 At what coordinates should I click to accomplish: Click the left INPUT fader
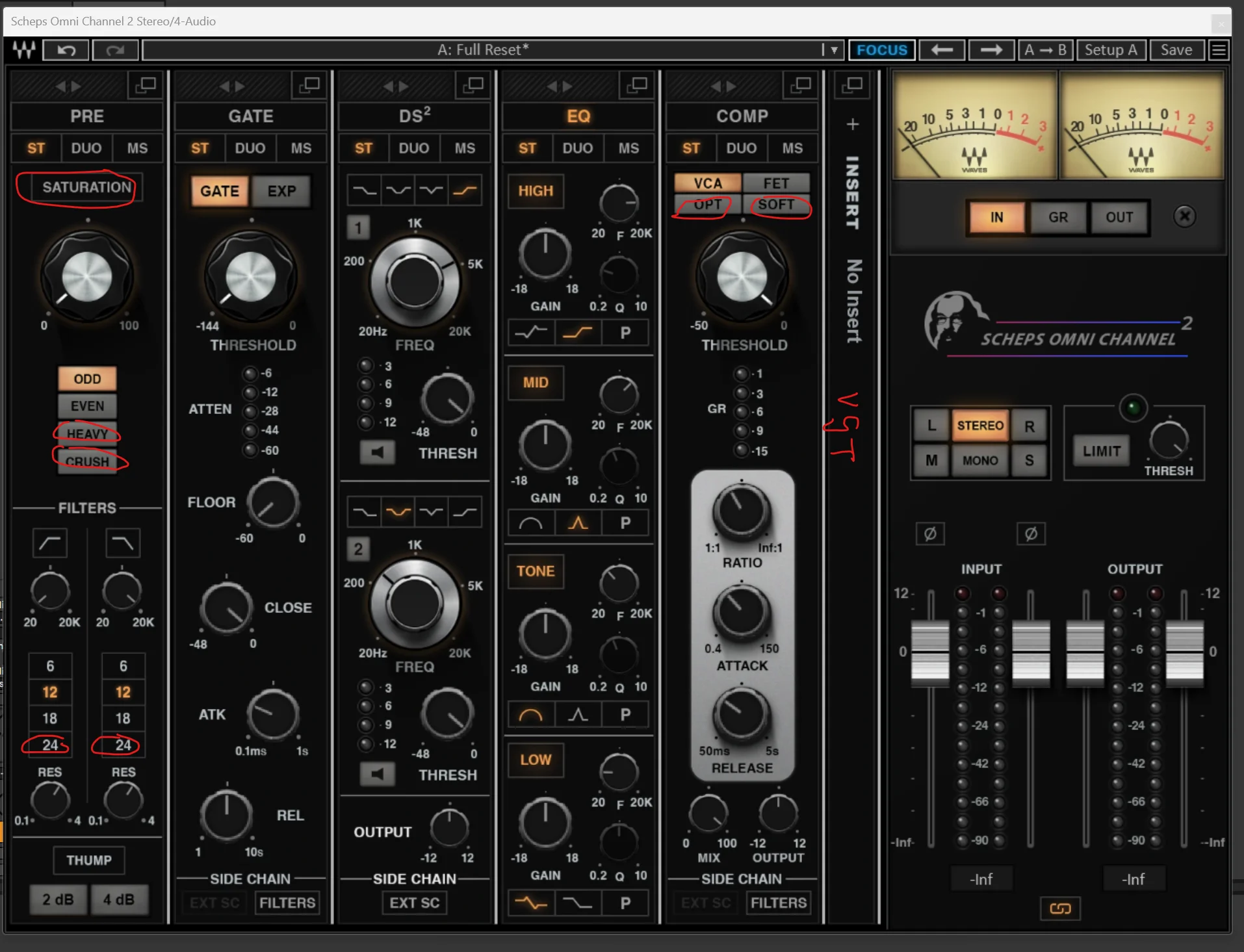pyautogui.click(x=930, y=654)
